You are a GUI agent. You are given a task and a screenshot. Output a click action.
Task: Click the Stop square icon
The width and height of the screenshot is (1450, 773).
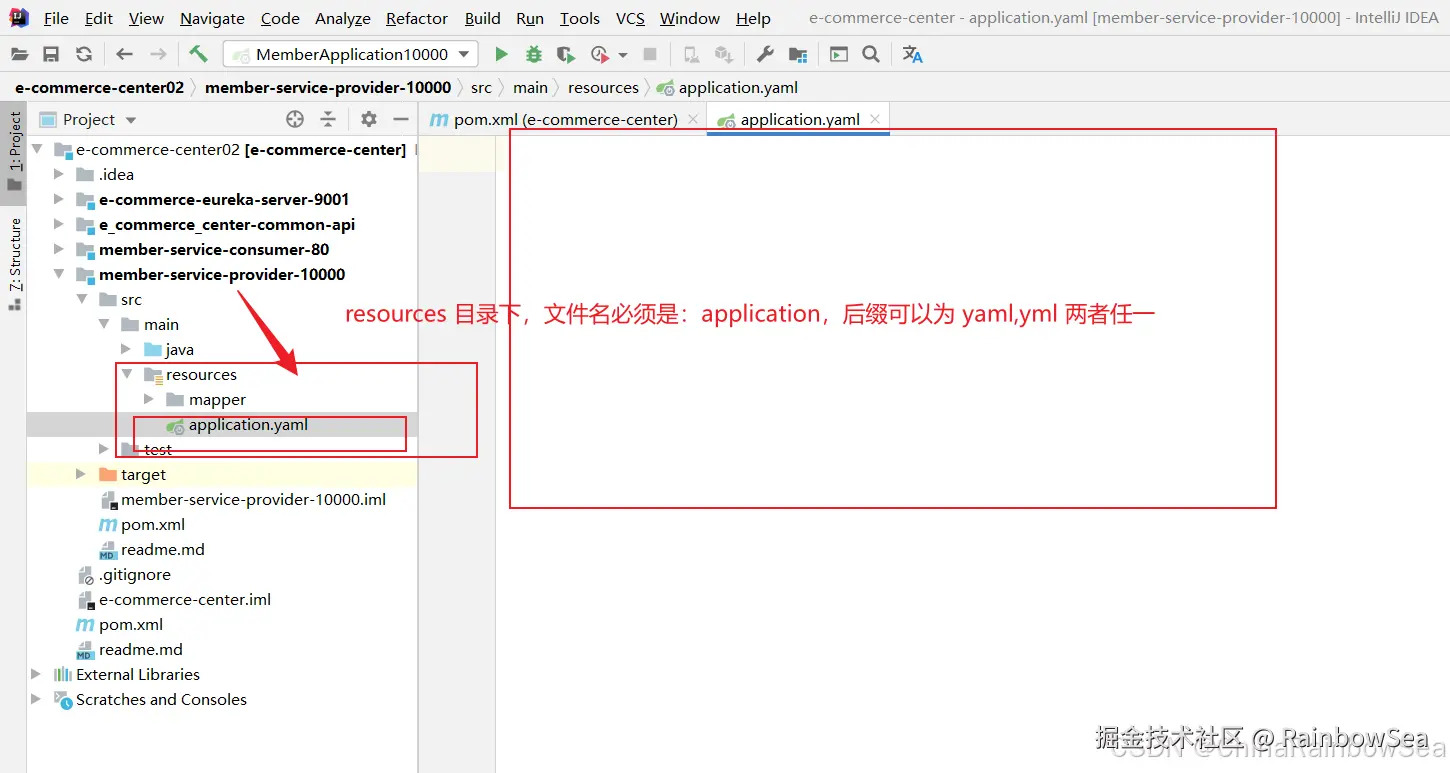coord(650,55)
